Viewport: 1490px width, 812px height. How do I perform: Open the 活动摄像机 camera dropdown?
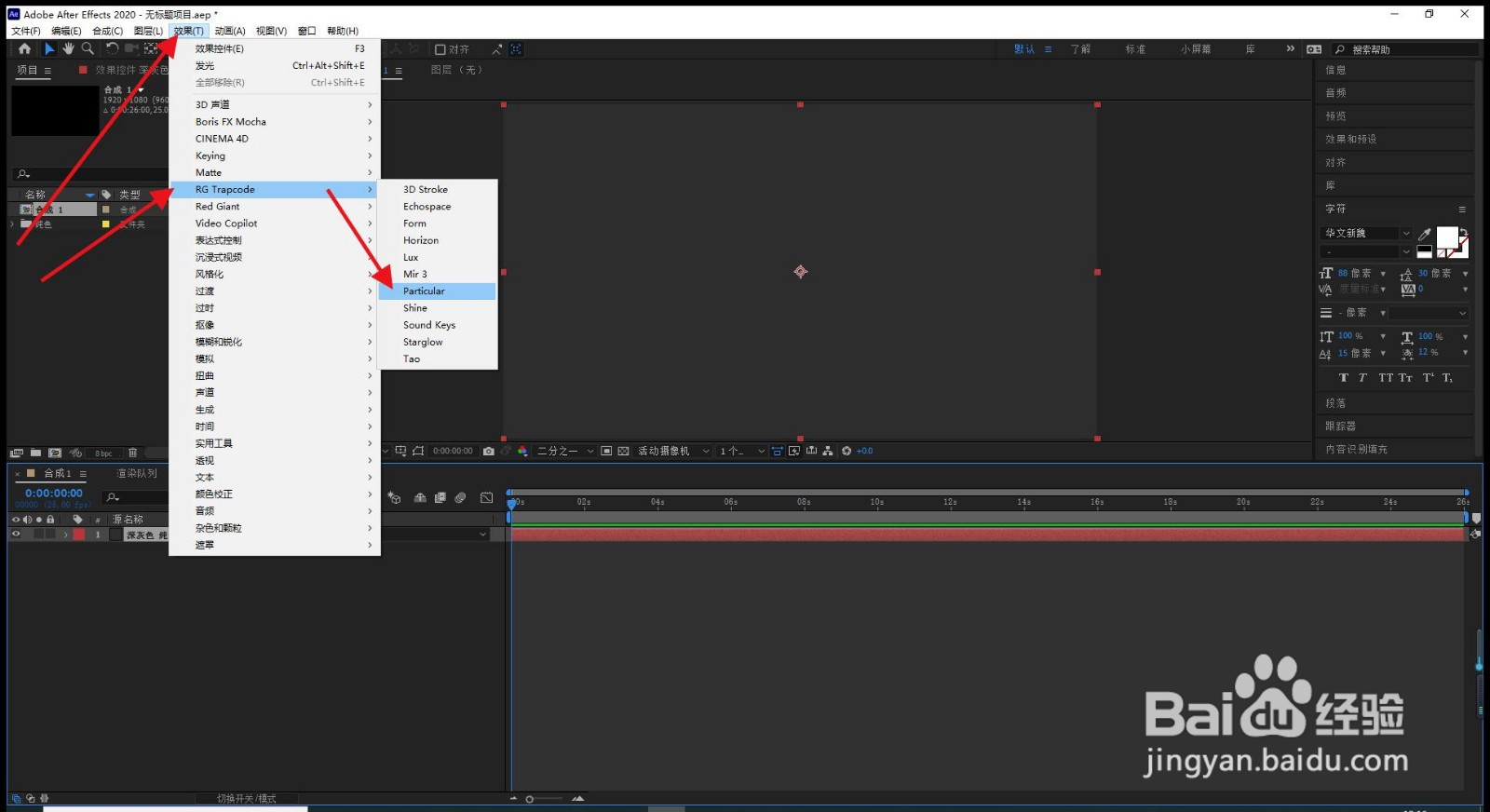coord(673,451)
